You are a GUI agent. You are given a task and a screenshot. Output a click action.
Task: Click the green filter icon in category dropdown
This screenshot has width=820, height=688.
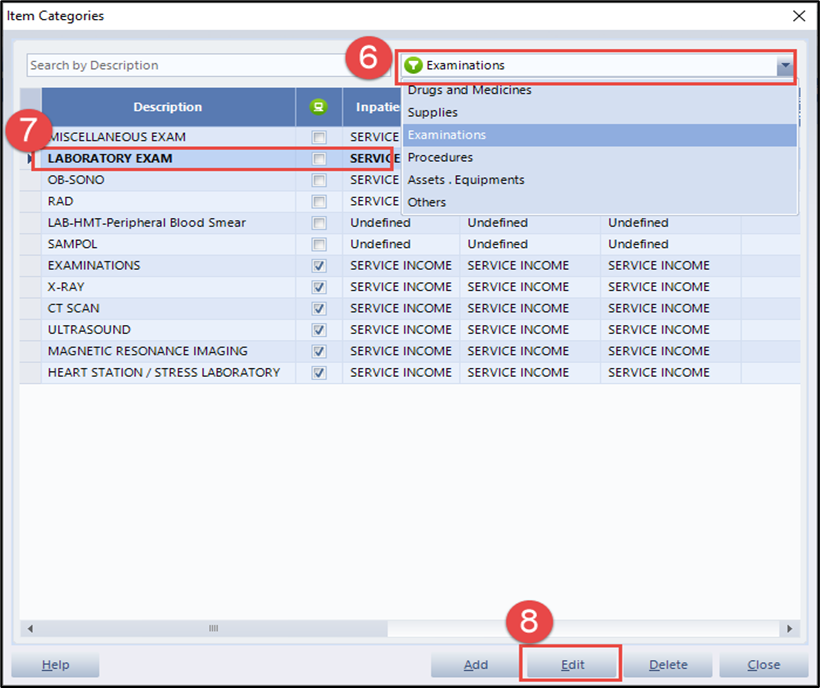tap(414, 66)
